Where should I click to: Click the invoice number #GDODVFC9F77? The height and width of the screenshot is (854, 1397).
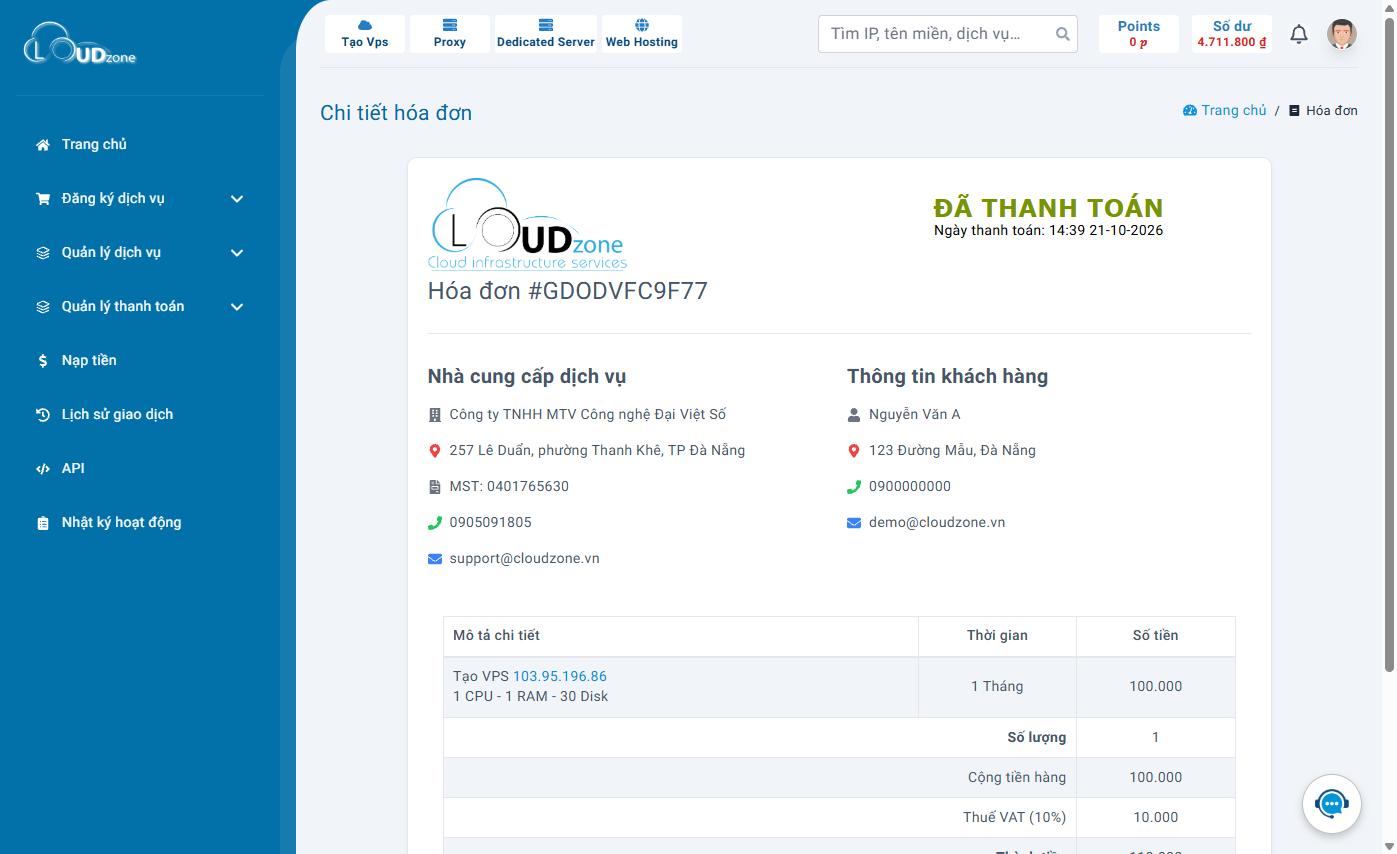(x=618, y=291)
